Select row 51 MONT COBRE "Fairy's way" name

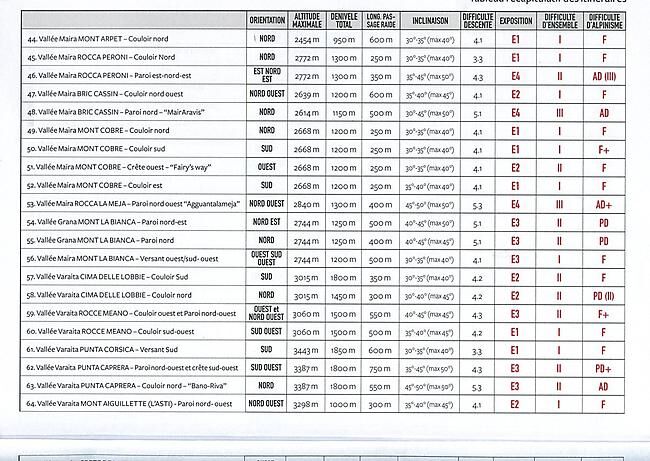119,167
